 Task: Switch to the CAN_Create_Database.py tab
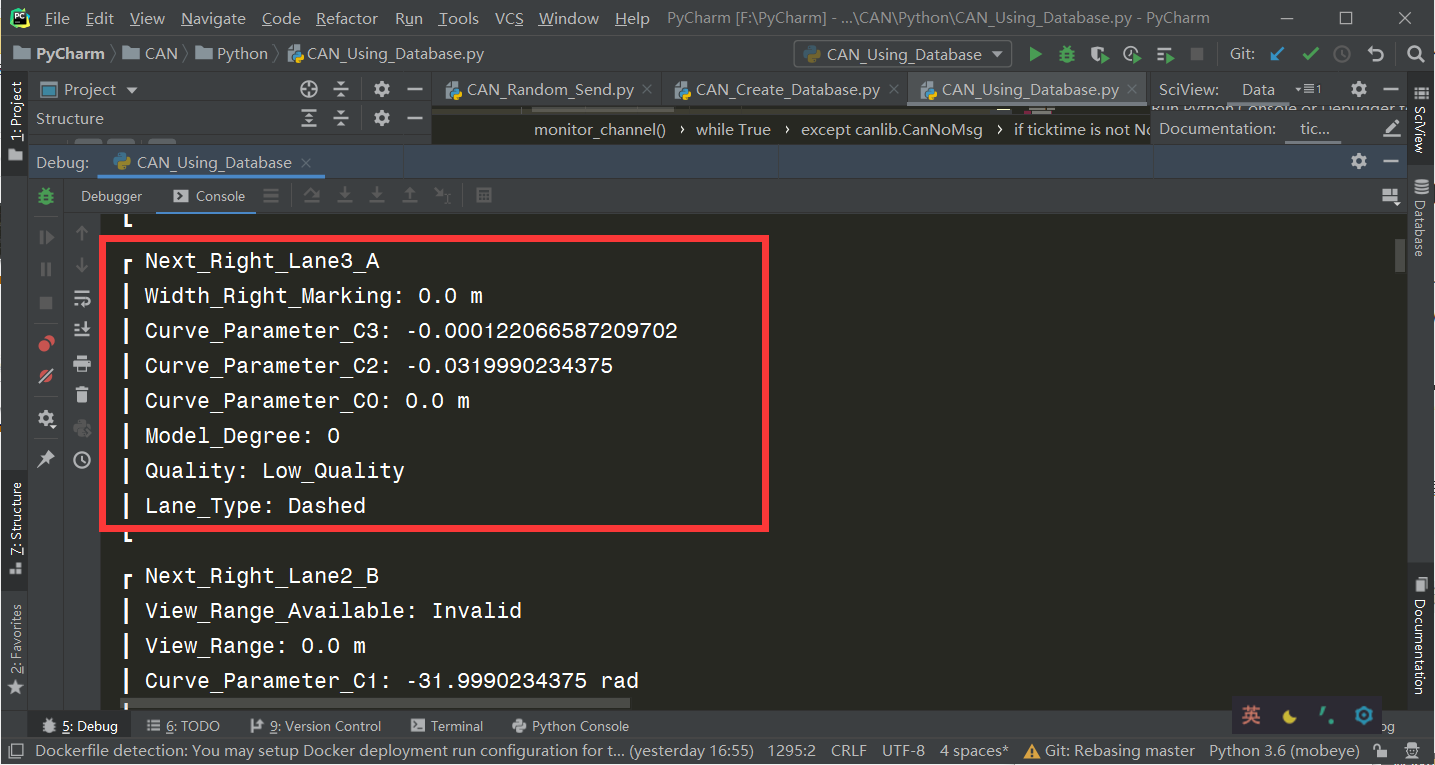pyautogui.click(x=785, y=88)
